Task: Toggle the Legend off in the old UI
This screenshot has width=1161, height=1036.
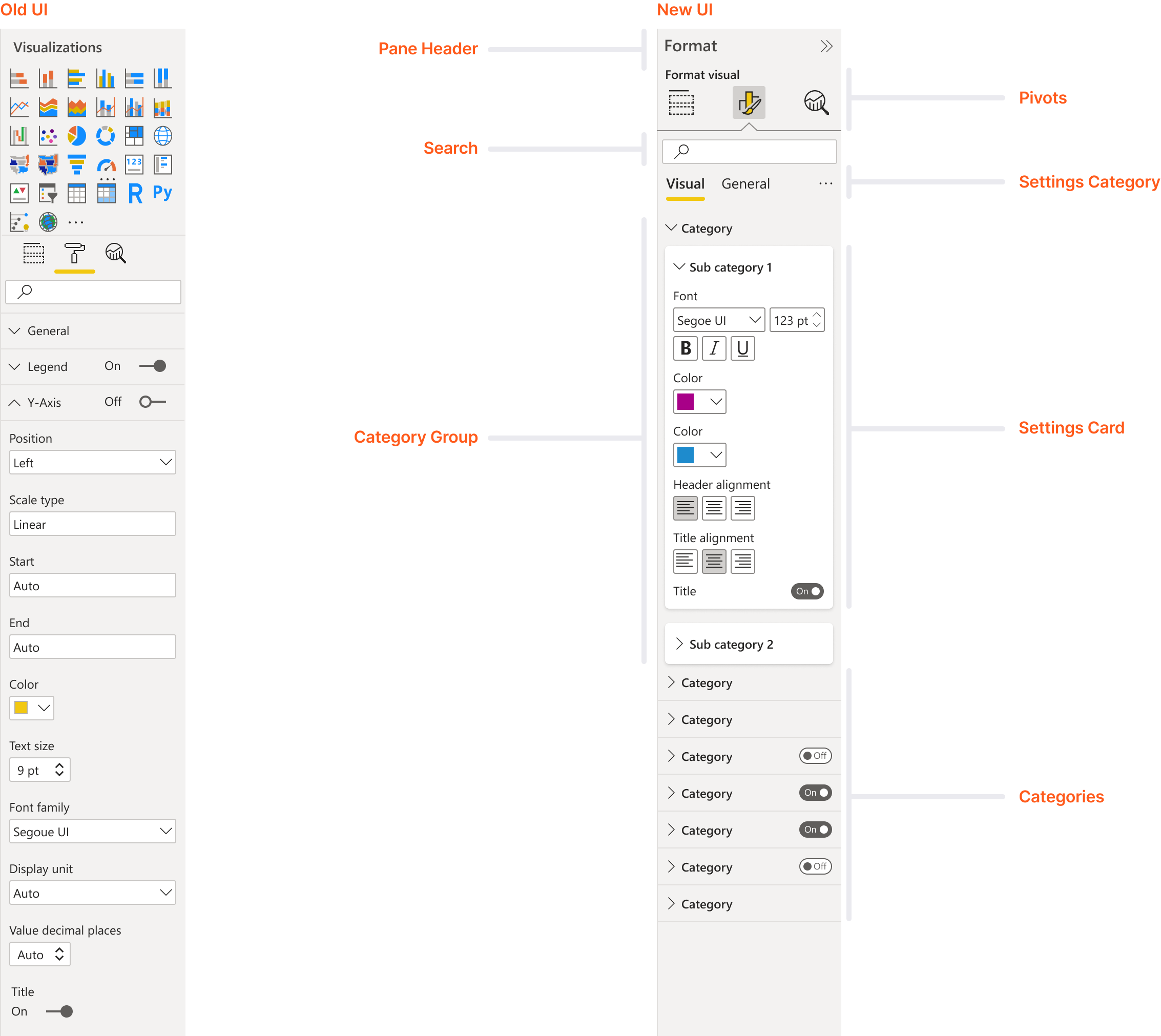Action: (x=153, y=366)
